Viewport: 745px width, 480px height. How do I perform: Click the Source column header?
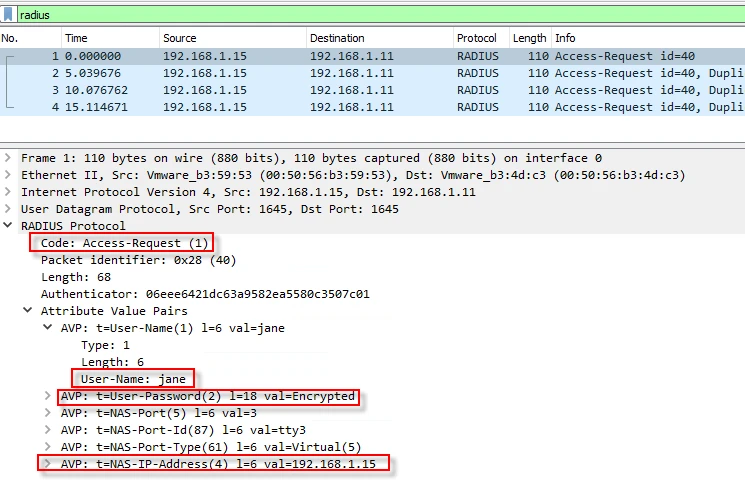coord(180,38)
